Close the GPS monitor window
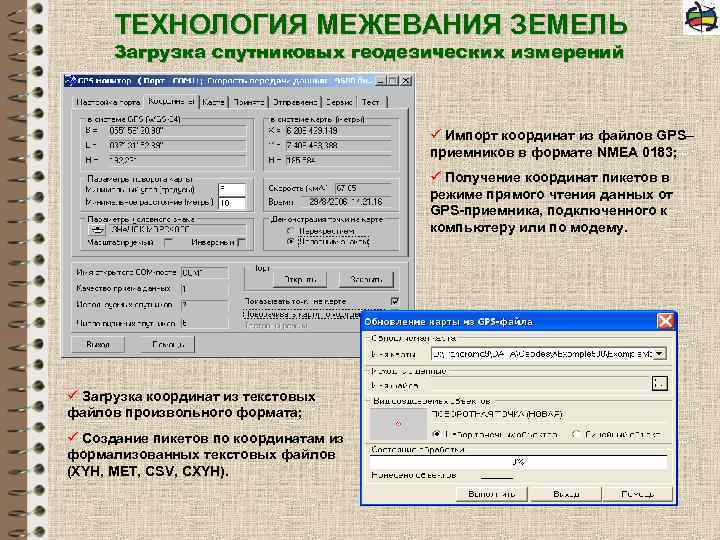The height and width of the screenshot is (540, 720). (406, 81)
